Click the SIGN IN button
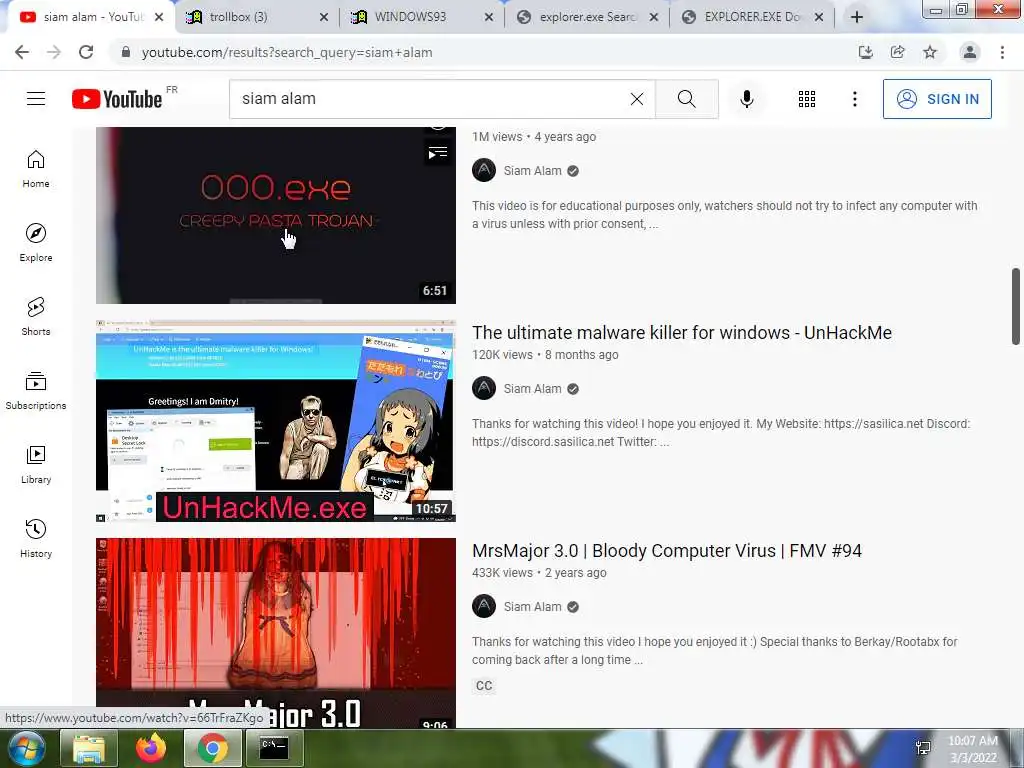The width and height of the screenshot is (1024, 768). click(937, 99)
